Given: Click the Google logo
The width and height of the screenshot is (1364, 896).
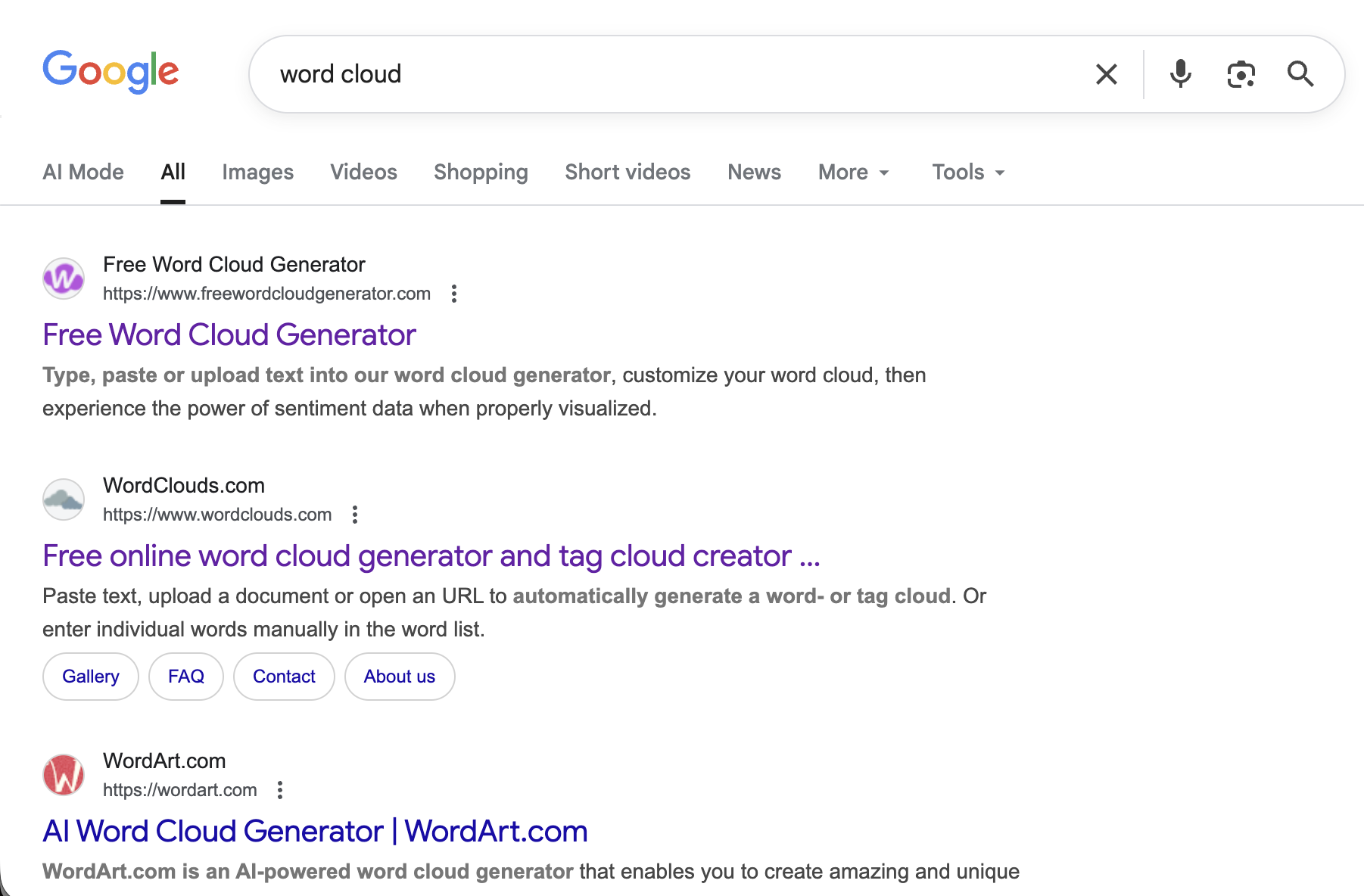Looking at the screenshot, I should coord(111,72).
